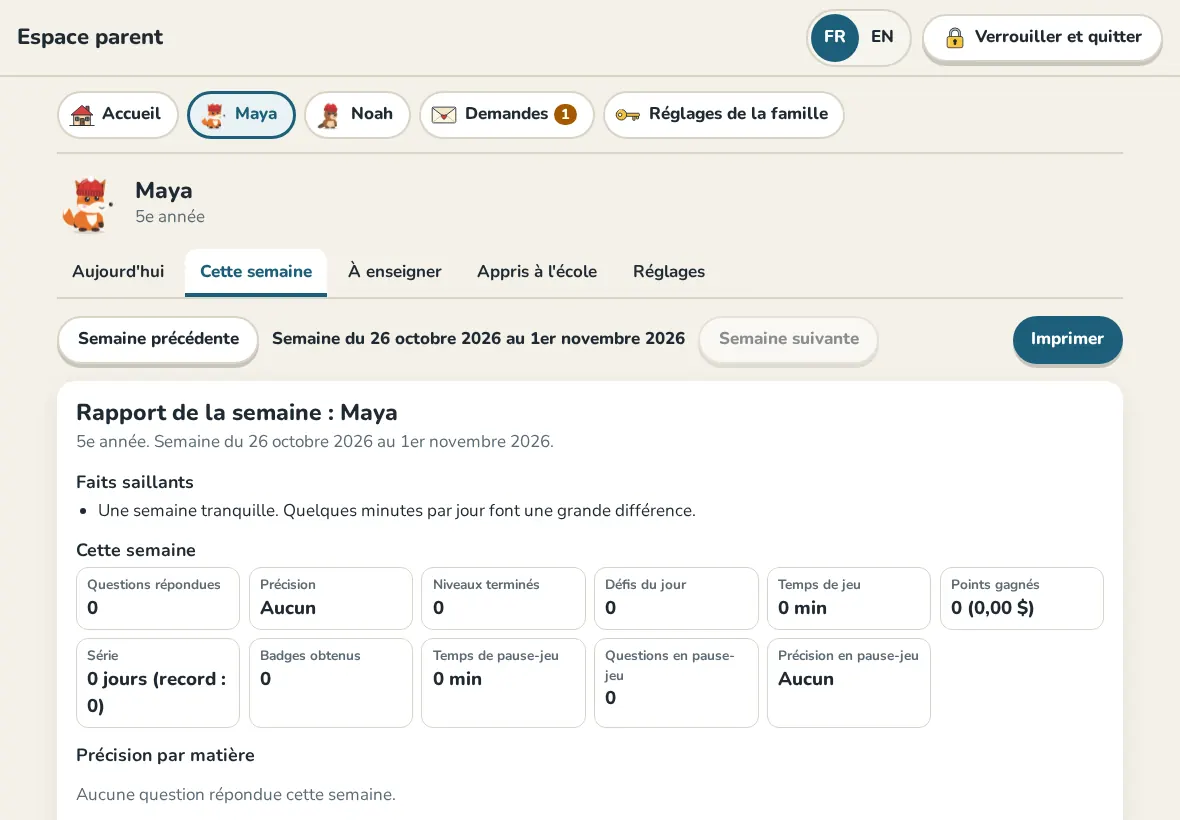
Task: Click the Badges obtenus stat card
Action: point(331,683)
